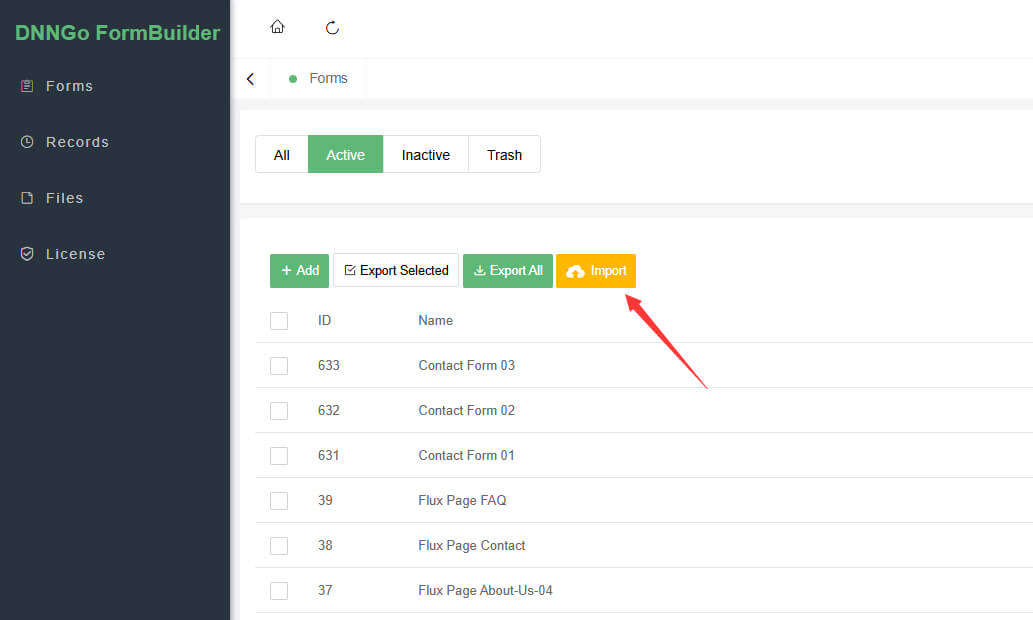Click the Export All button
1033x620 pixels.
pos(508,271)
